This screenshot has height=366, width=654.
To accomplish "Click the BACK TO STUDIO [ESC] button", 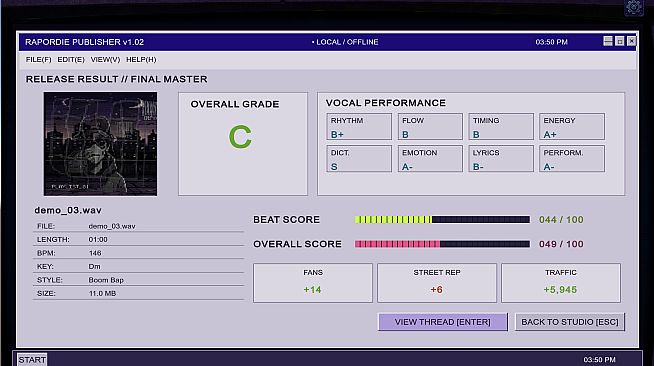I will coord(570,322).
